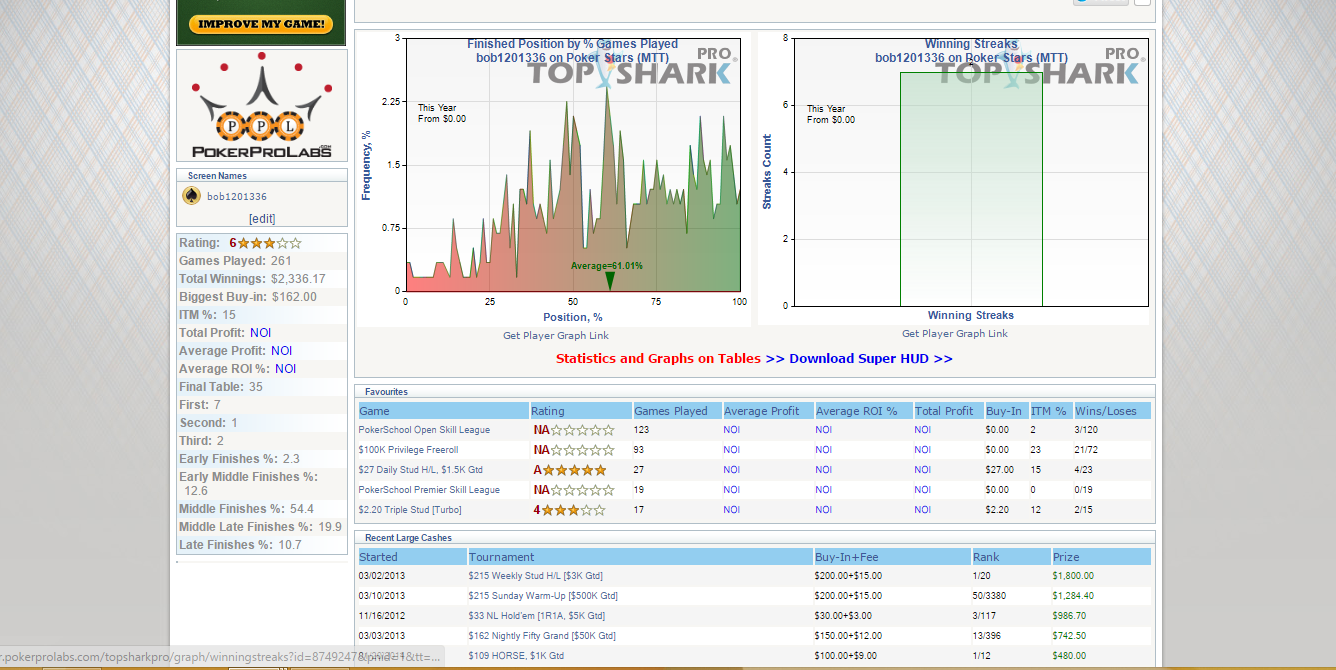Click the green Winning Streaks bar
Viewport: 1336px width, 670px height.
click(x=971, y=189)
